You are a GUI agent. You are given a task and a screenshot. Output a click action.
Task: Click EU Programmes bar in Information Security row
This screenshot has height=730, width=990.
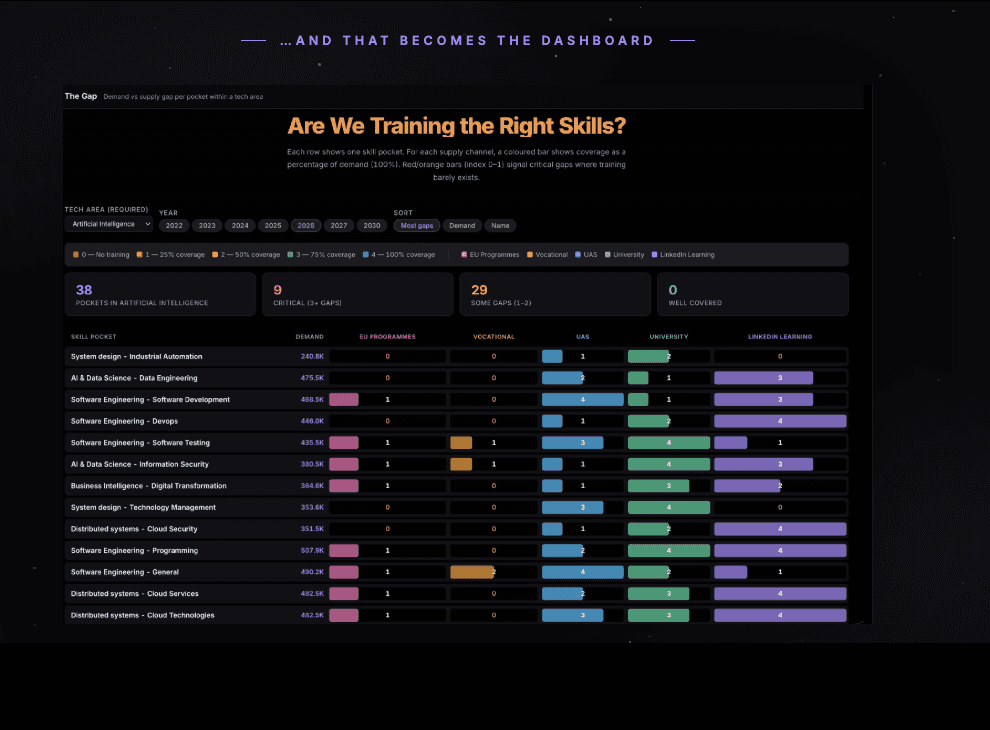(x=343, y=464)
